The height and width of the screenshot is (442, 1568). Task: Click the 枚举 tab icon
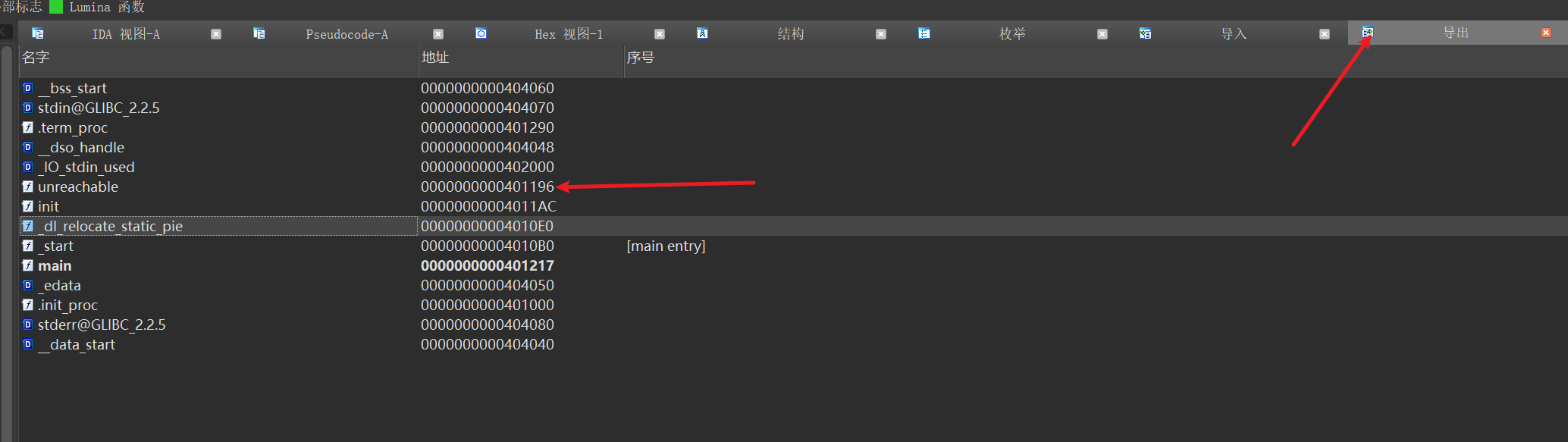[x=924, y=33]
